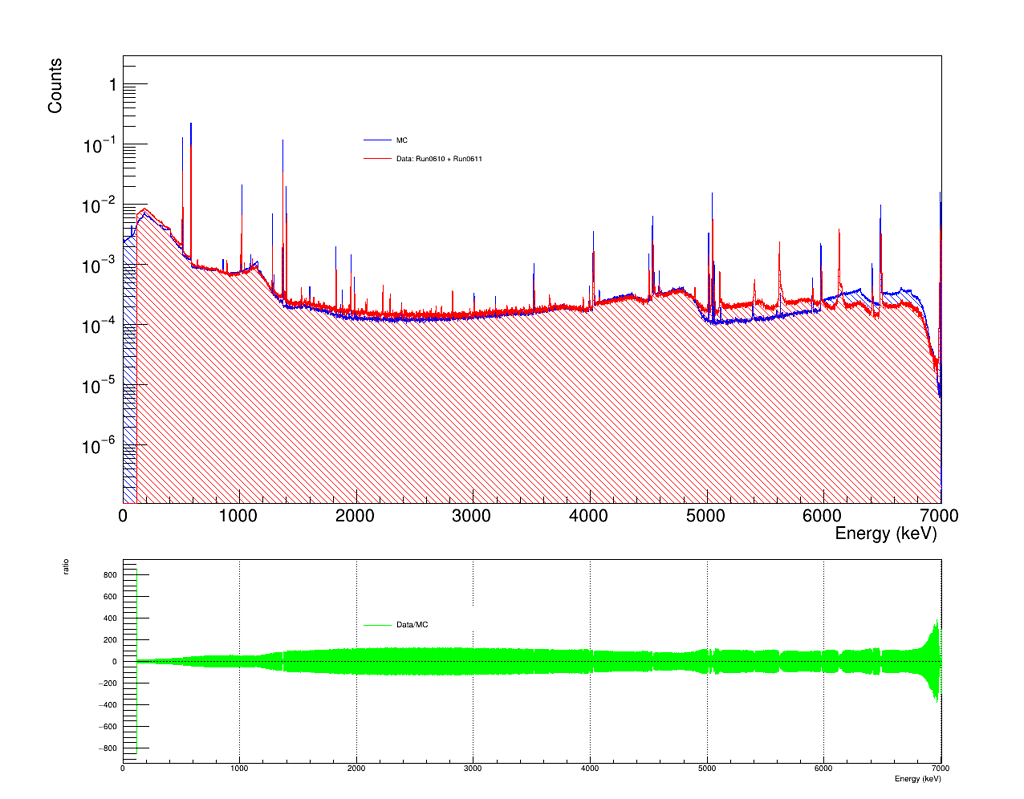Click the MC legend entry
The height and width of the screenshot is (799, 1024).
click(386, 140)
